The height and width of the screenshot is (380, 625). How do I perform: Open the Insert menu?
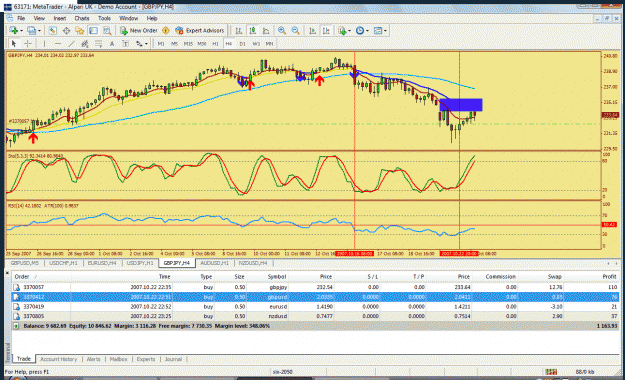60,18
